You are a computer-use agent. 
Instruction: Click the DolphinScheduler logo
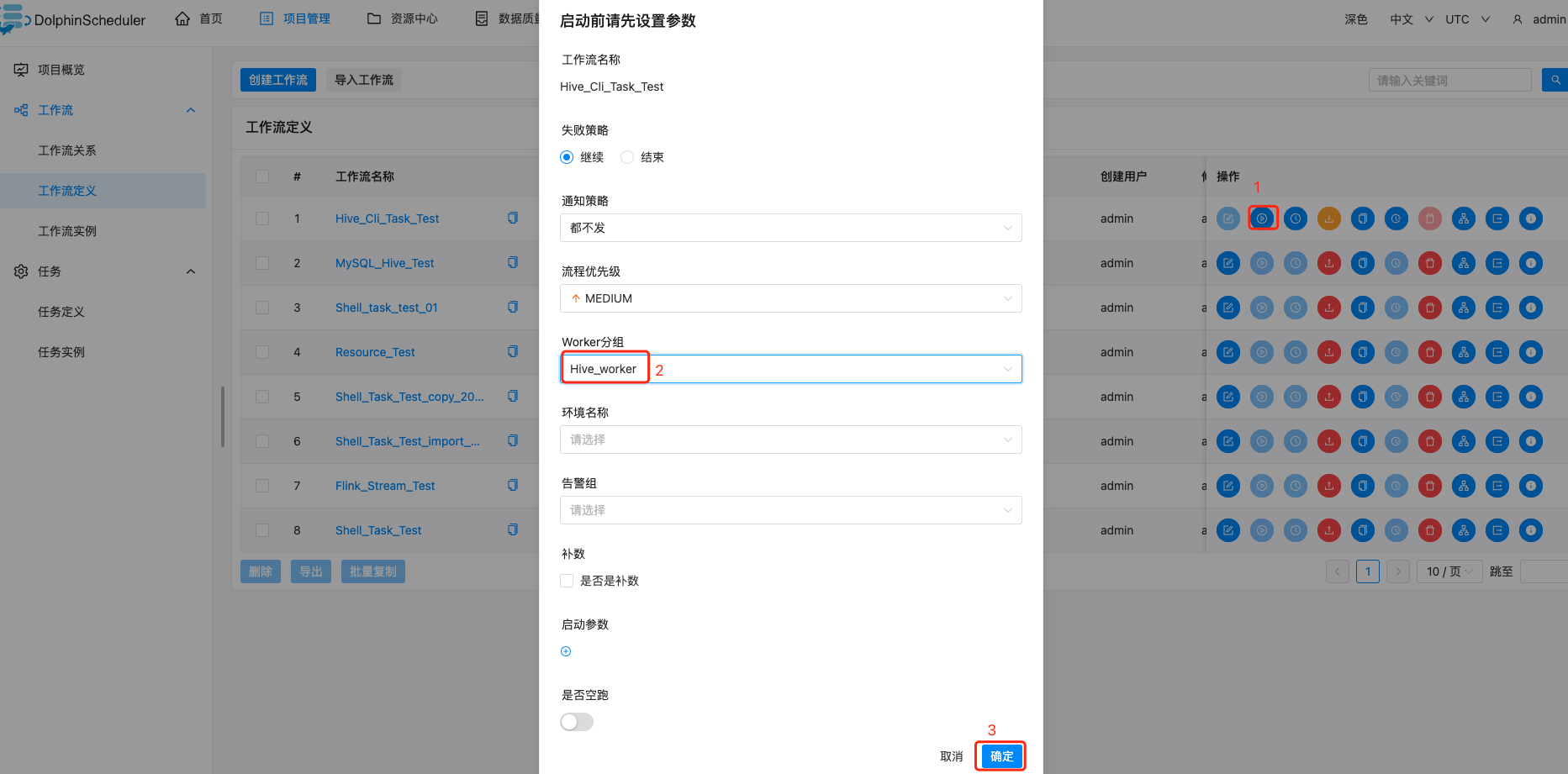73,19
